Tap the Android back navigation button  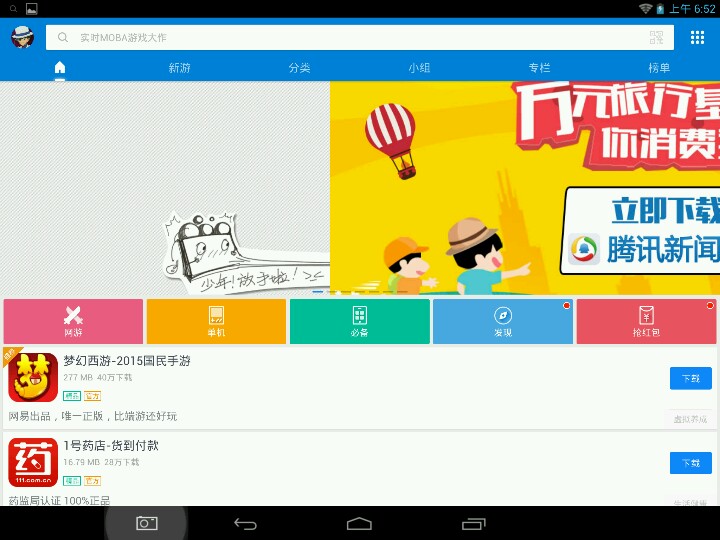click(x=245, y=524)
